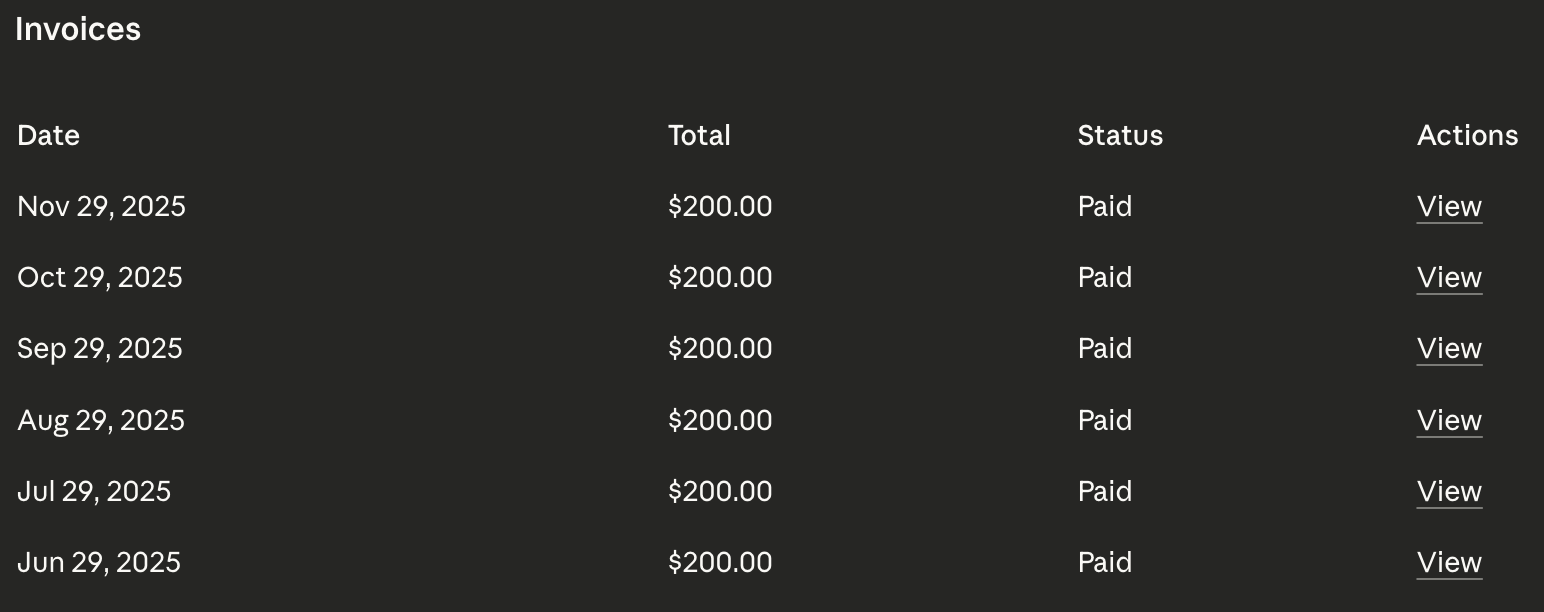The image size is (1544, 612).
Task: Click the $200.00 total for Aug 29, 2025
Action: [720, 420]
